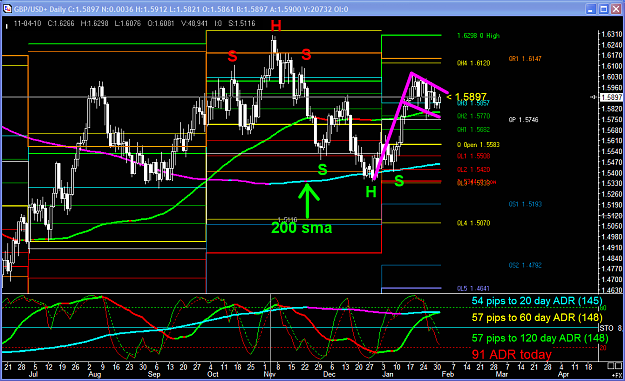Viewport: 625px width, 381px height.
Task: Maximize the GBP/USD chart window
Action: coord(603,9)
